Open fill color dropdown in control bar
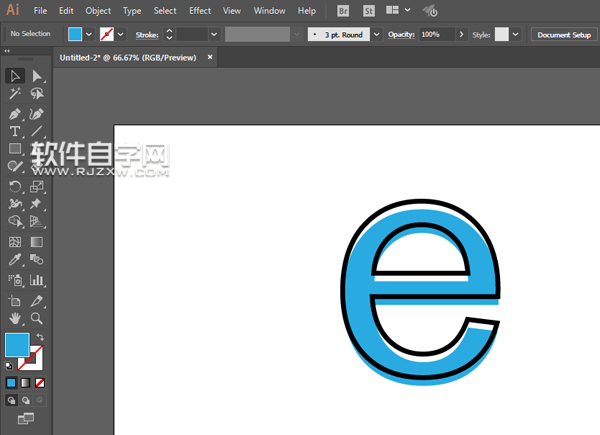 pos(89,34)
